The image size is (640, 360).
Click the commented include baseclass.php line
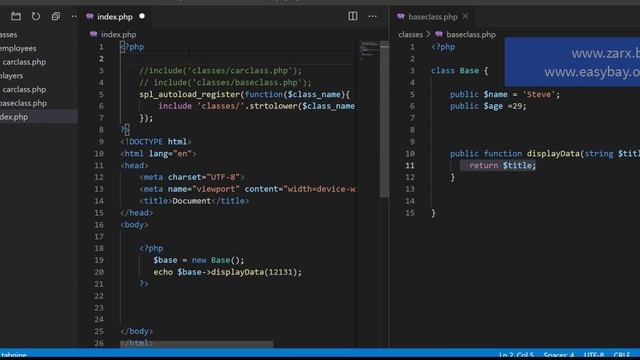coord(225,82)
